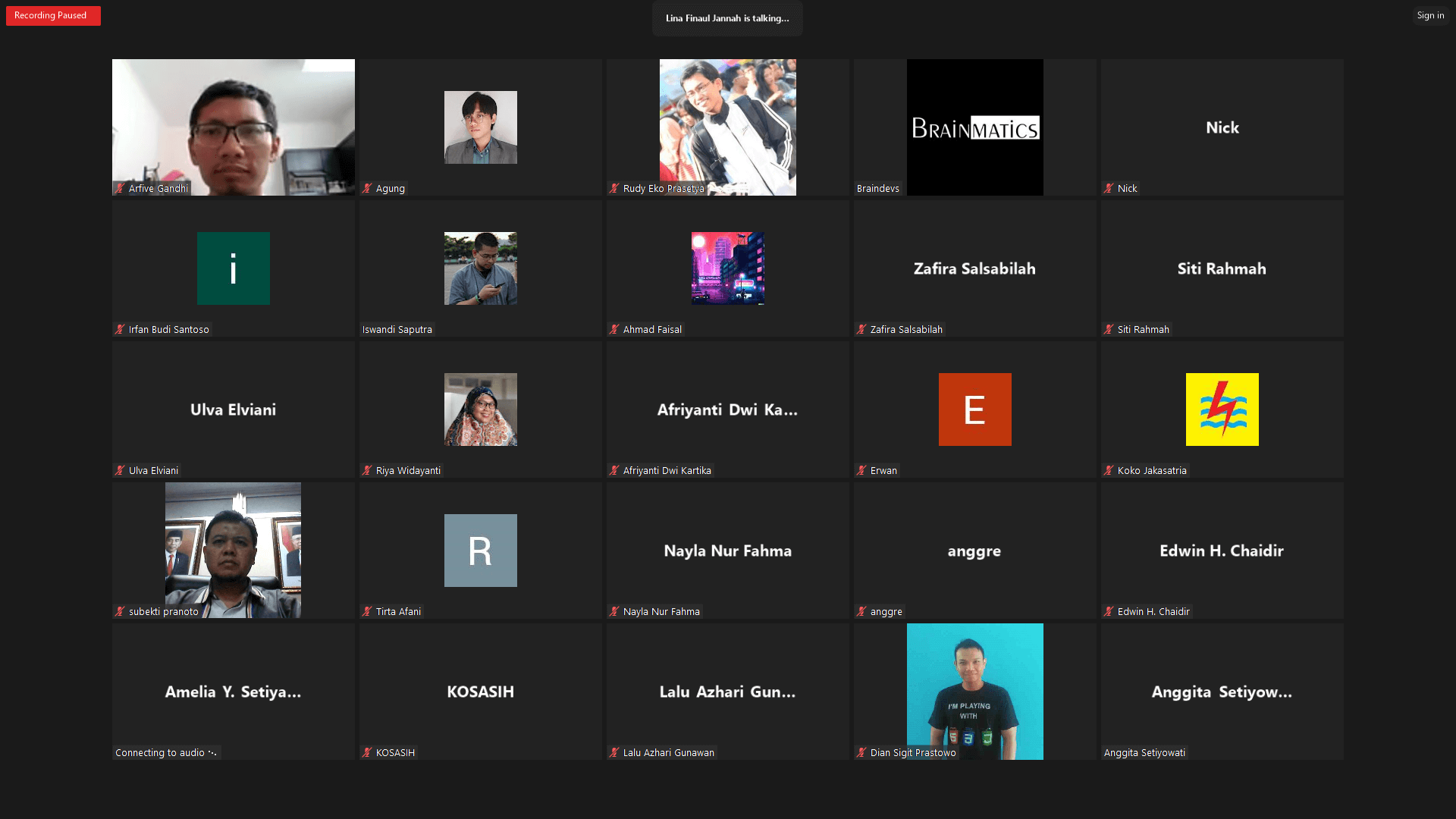Click muted mic icon next to Erwan

[x=861, y=471]
